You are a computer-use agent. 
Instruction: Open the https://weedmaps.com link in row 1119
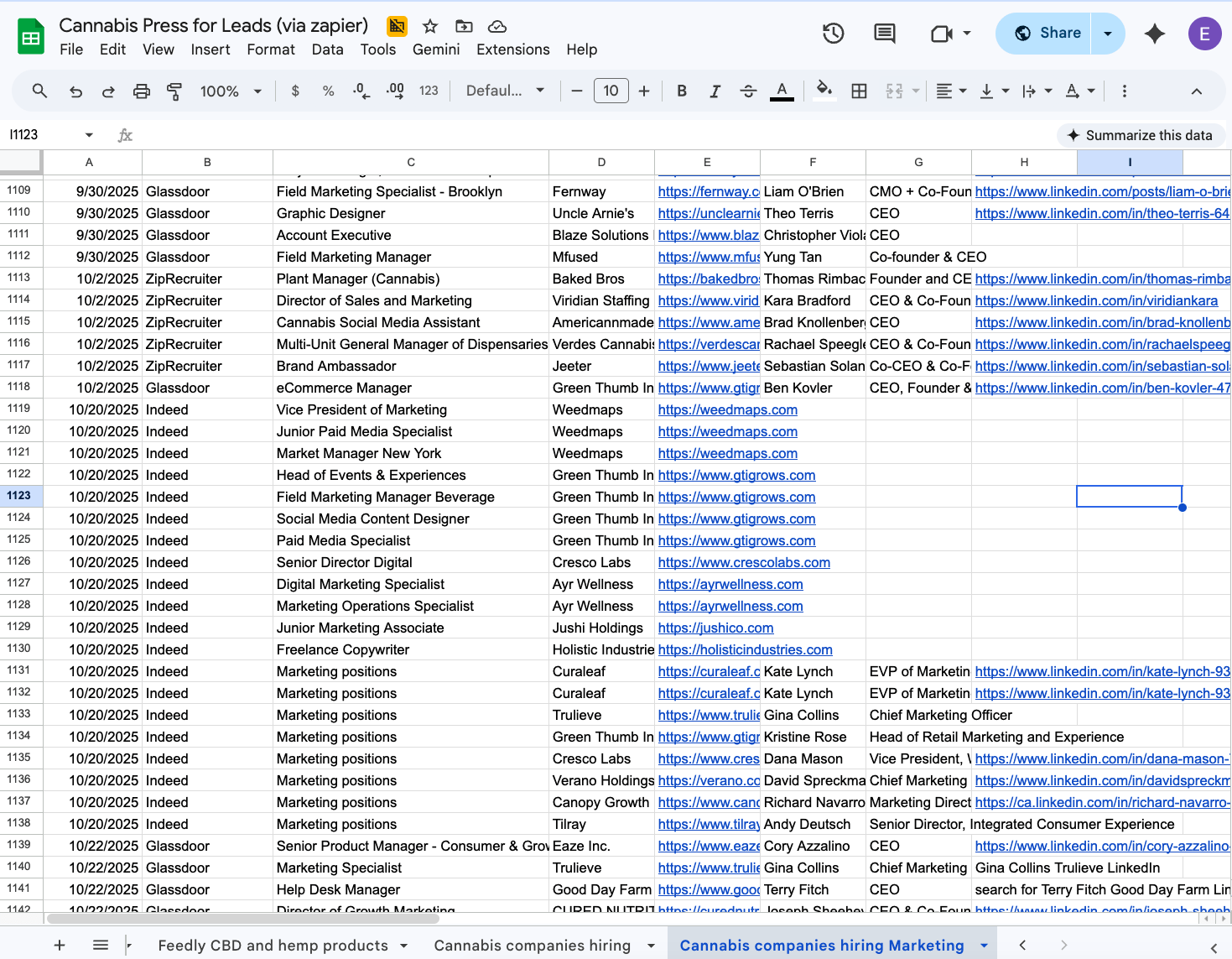tap(728, 409)
